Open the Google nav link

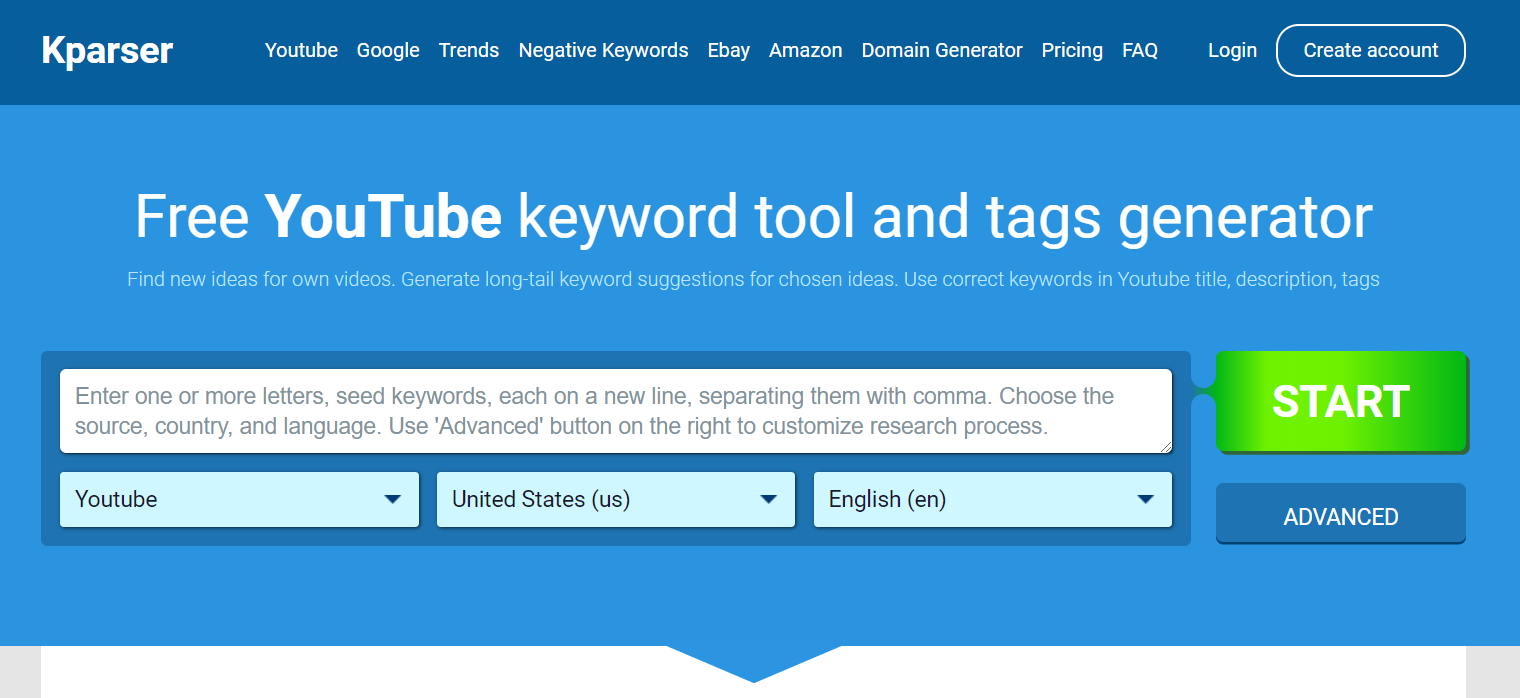click(388, 50)
